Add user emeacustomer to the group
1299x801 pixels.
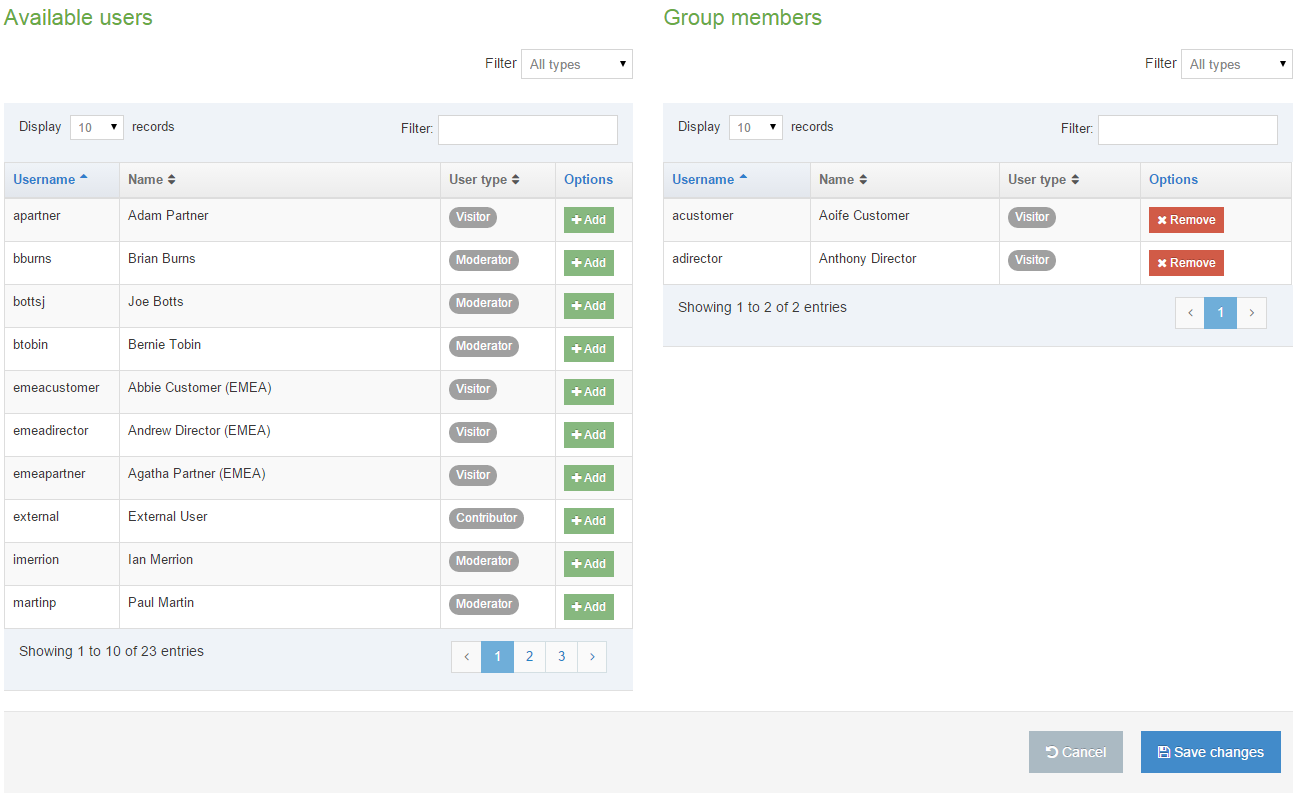point(588,392)
